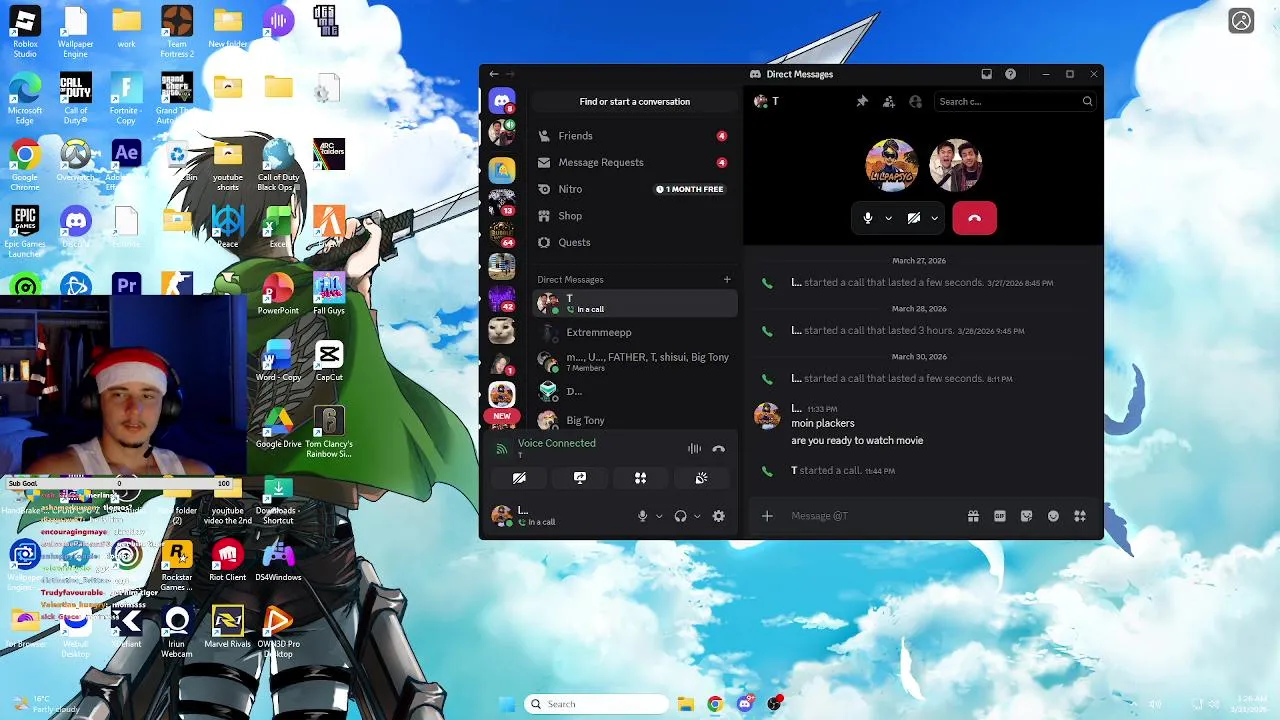Expand input device arrow in user panel

[659, 516]
